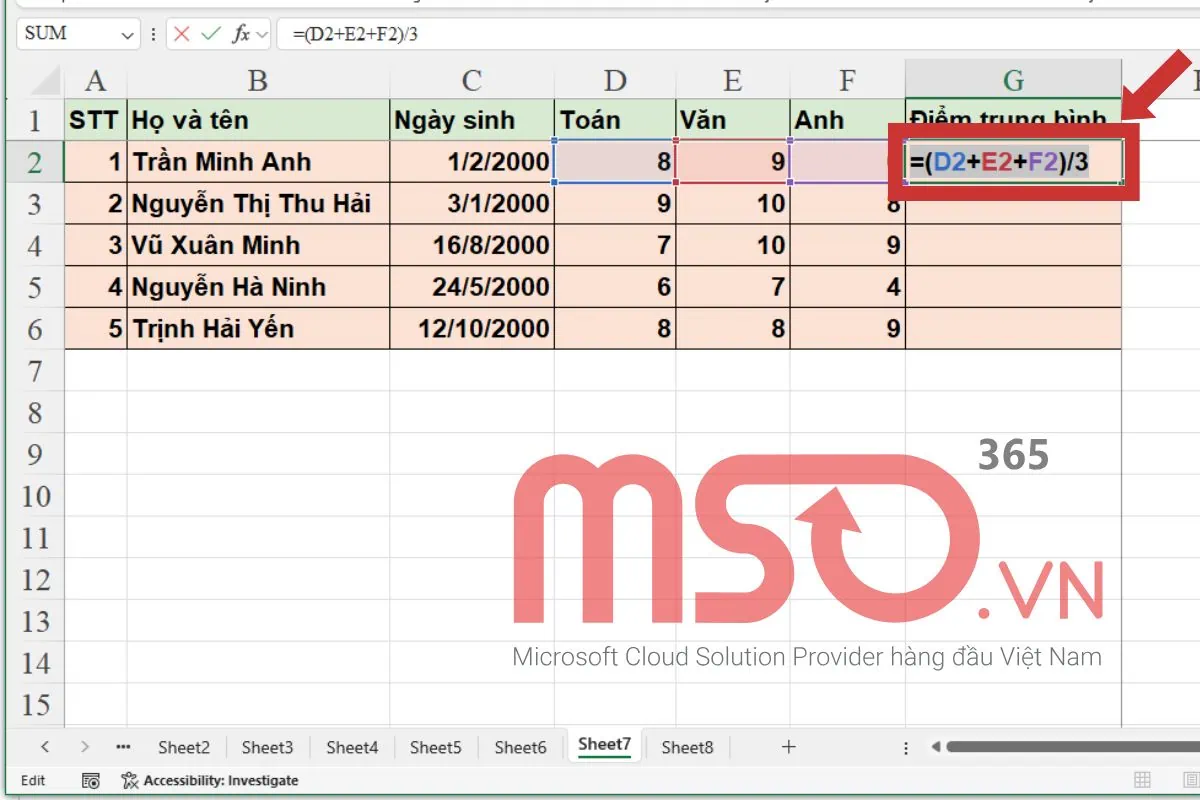This screenshot has height=800, width=1200.
Task: Click the macro recording icon in the status bar
Action: (x=91, y=780)
